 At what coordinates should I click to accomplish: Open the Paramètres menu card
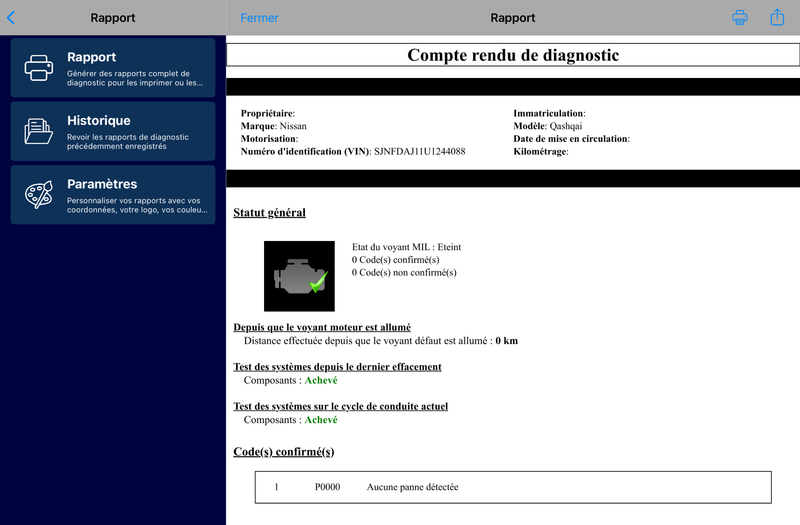click(113, 194)
